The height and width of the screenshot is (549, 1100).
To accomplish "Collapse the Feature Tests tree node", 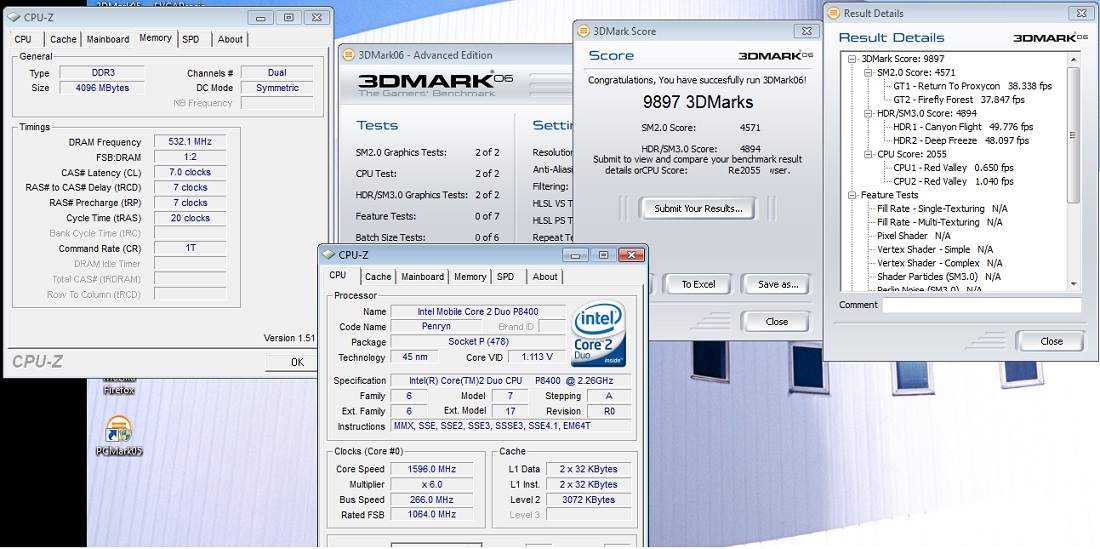I will [852, 195].
